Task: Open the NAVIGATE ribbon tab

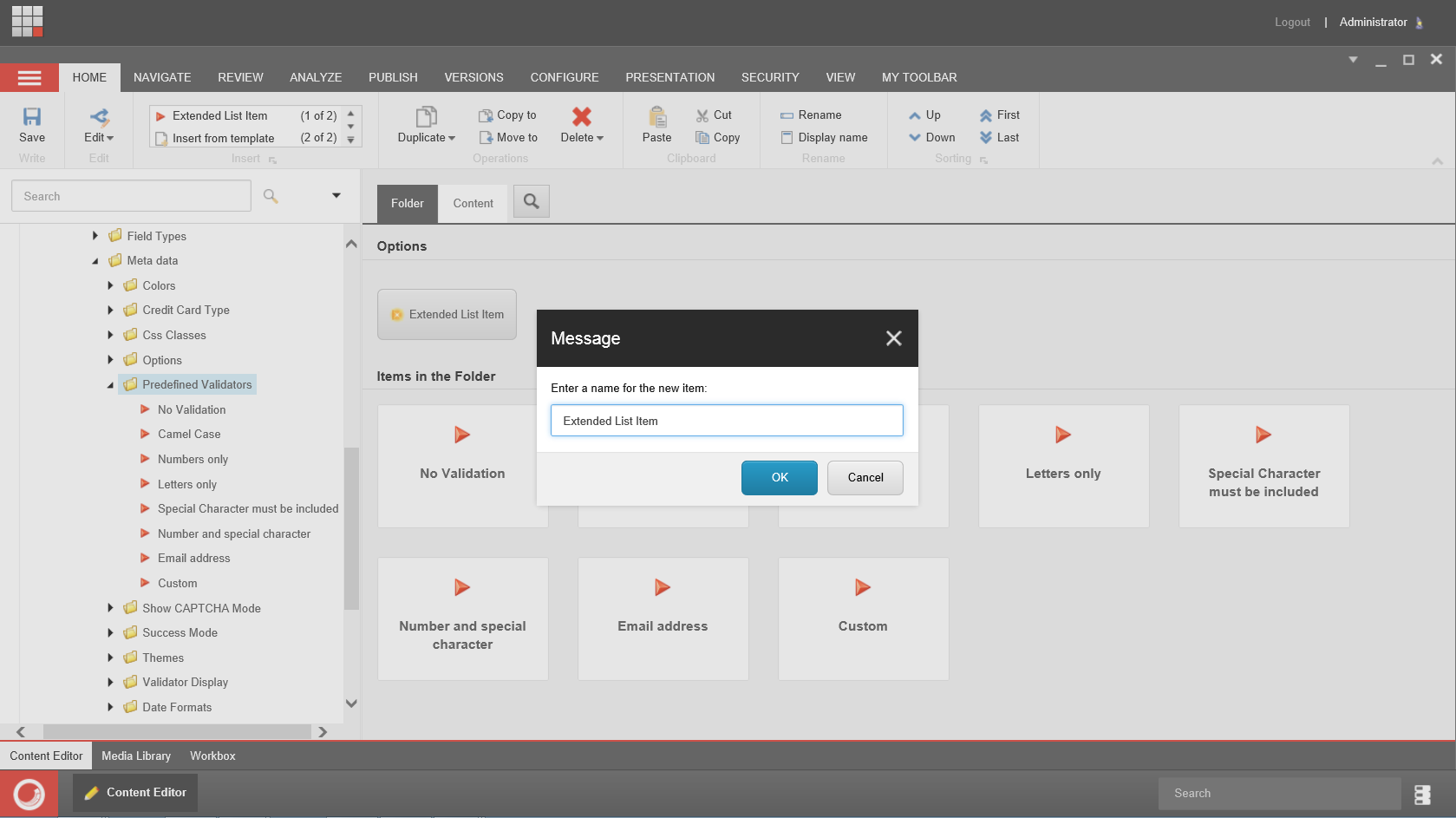Action: click(162, 77)
